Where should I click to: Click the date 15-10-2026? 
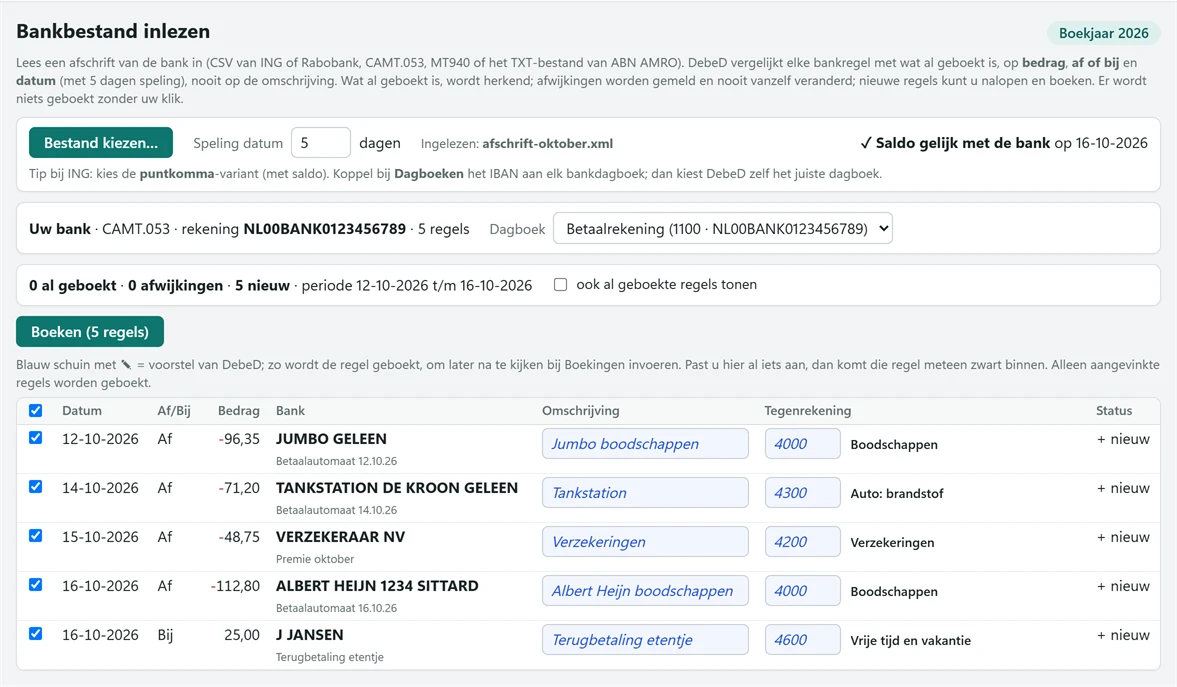pos(100,537)
